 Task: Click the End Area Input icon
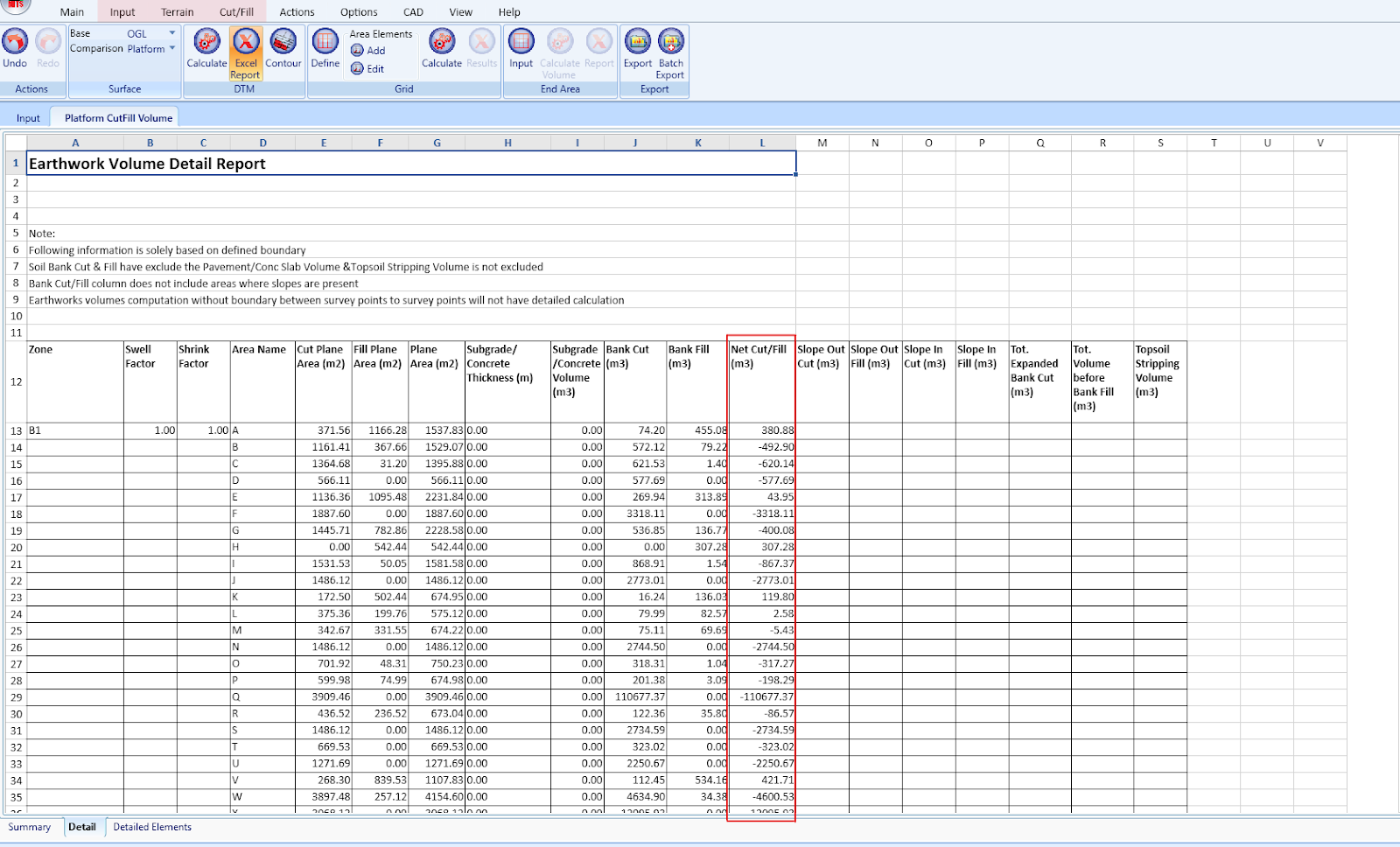(x=521, y=42)
